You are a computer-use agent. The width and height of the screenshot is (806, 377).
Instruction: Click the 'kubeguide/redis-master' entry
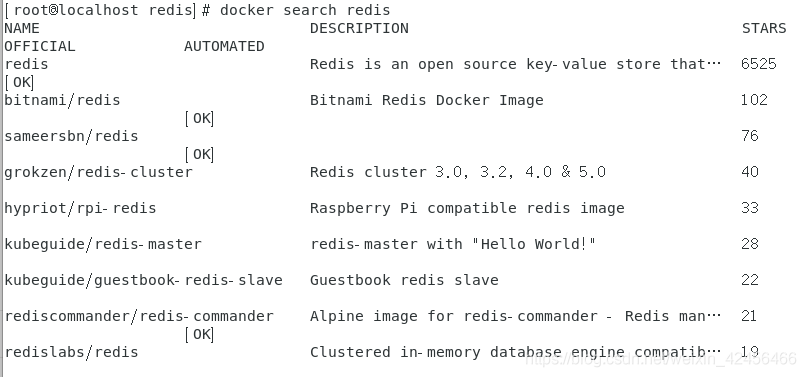[x=103, y=244]
